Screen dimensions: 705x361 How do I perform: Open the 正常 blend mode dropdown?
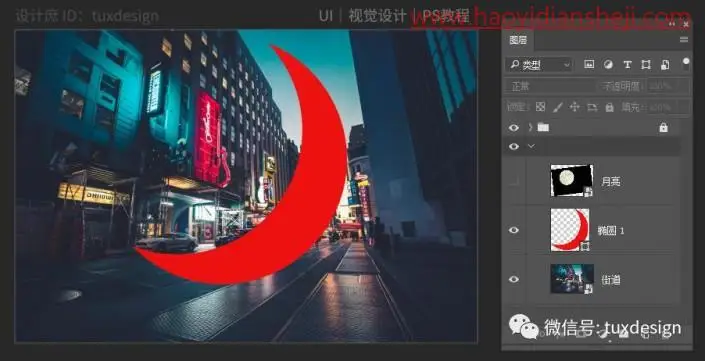549,86
